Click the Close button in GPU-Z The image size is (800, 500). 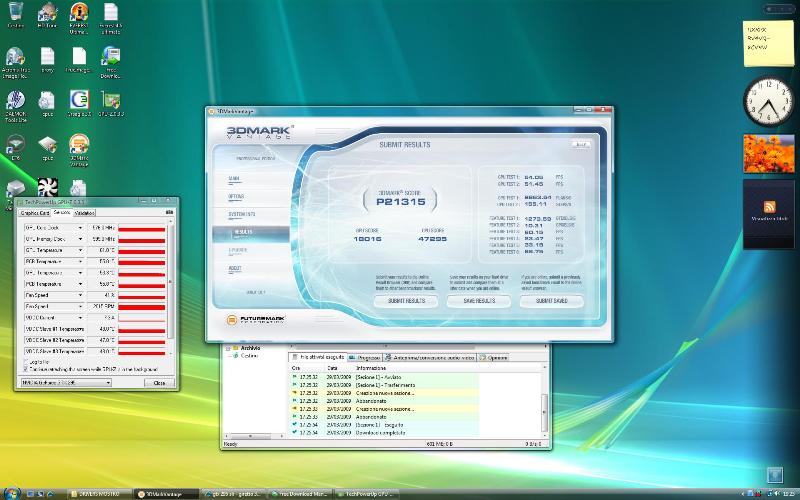(x=159, y=382)
